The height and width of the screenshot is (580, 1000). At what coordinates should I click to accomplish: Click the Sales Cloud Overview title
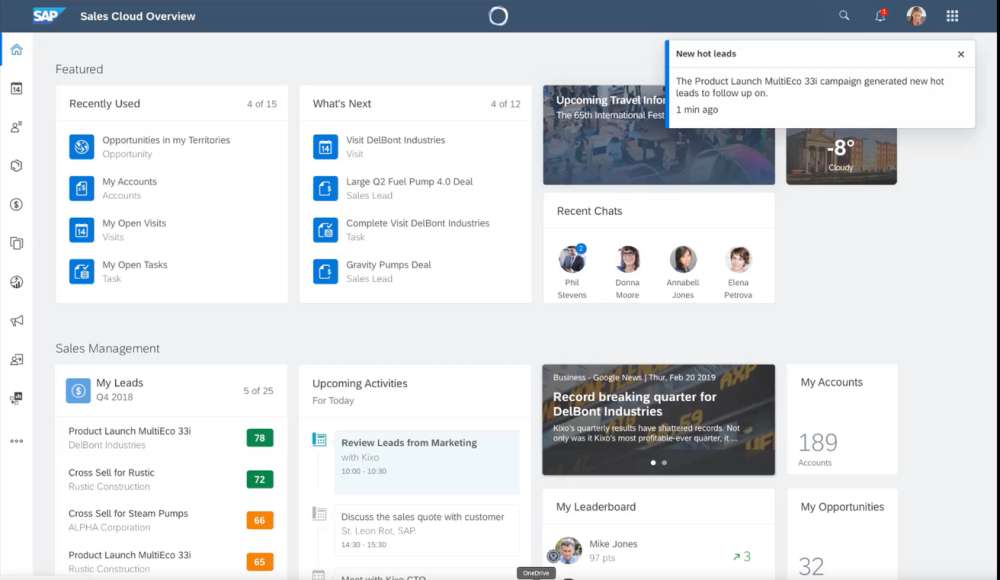[138, 17]
